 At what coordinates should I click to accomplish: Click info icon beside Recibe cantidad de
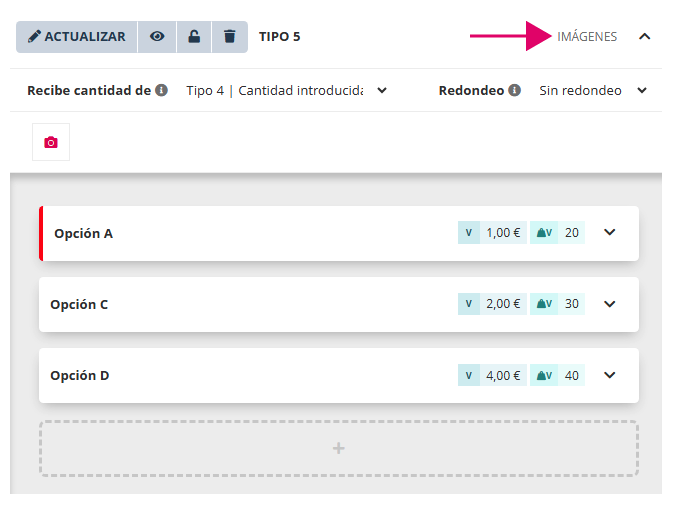[x=161, y=90]
